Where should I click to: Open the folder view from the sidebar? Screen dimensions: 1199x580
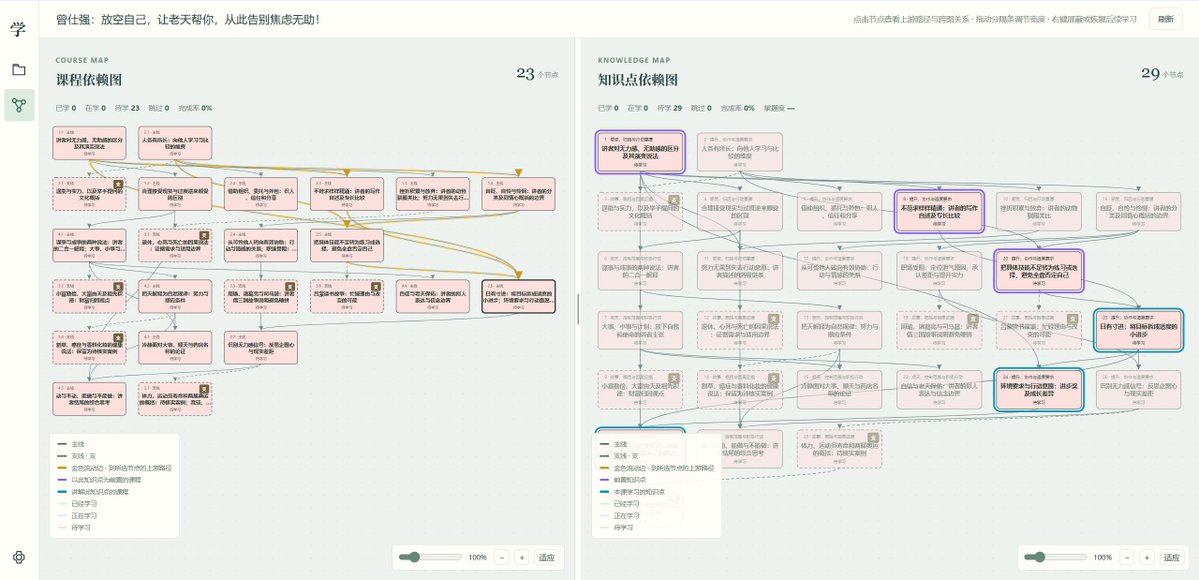click(x=19, y=70)
